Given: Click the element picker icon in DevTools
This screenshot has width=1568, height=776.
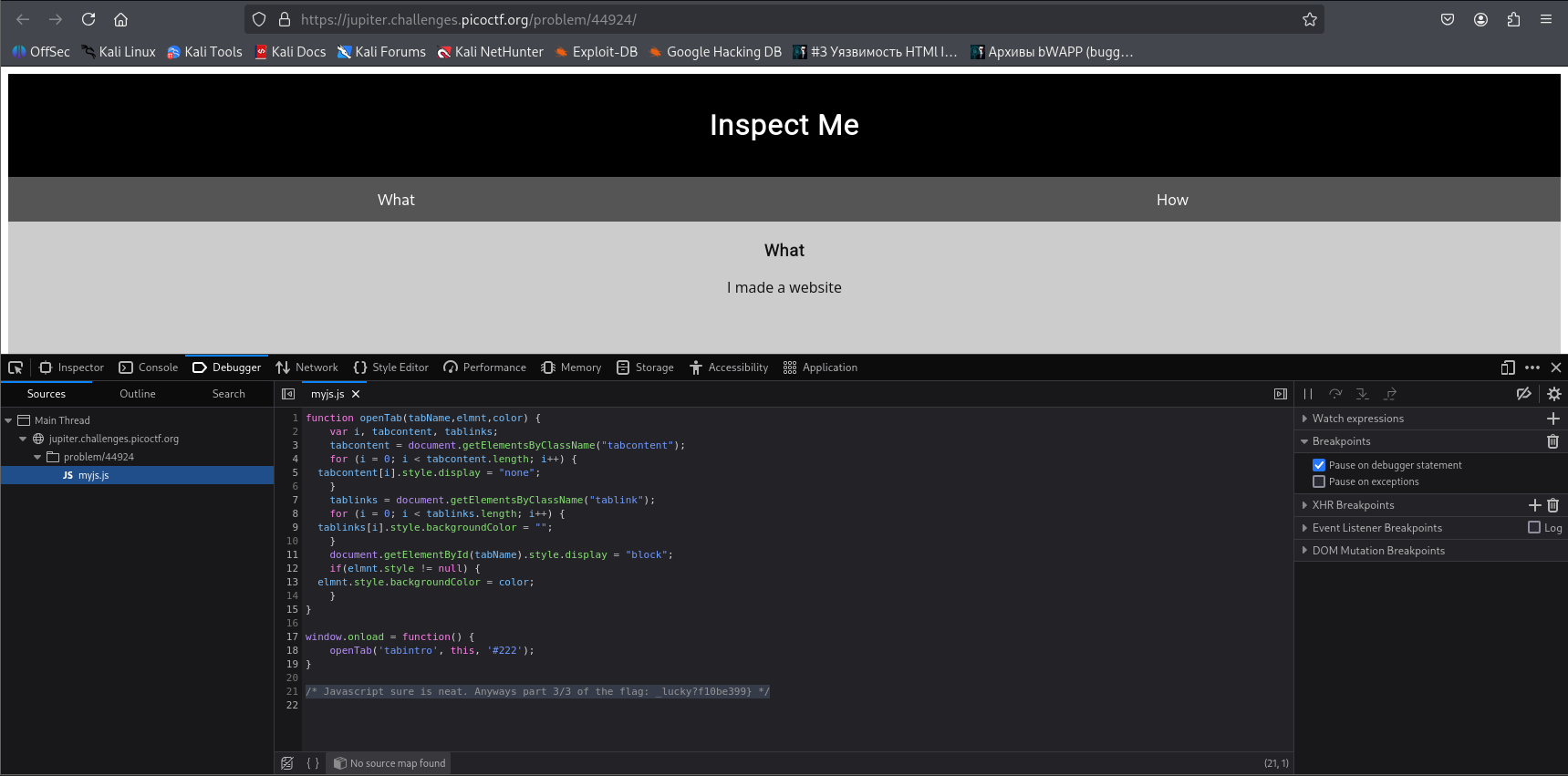Looking at the screenshot, I should 16,367.
